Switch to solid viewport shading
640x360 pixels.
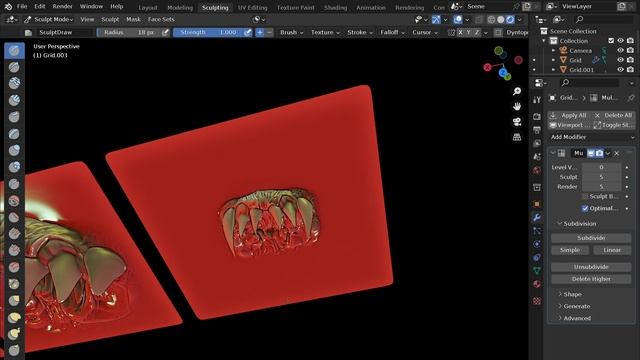pyautogui.click(x=501, y=19)
